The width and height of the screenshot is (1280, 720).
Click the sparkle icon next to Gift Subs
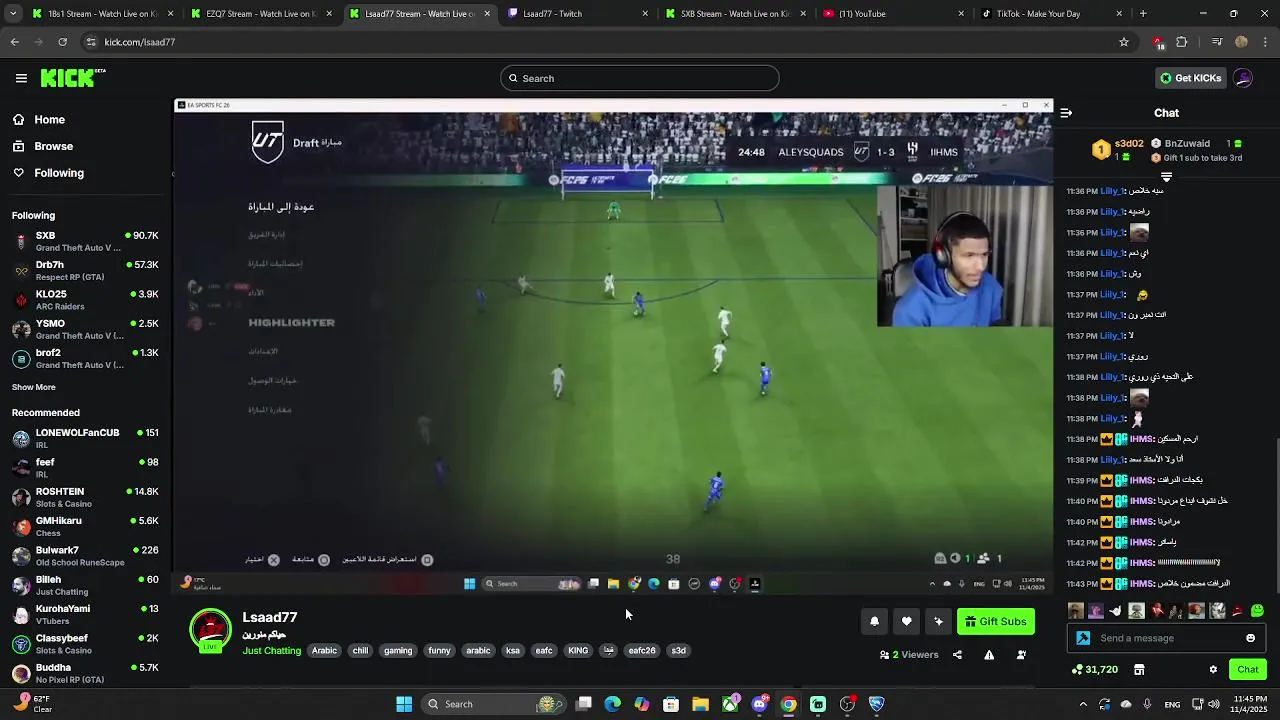point(938,621)
